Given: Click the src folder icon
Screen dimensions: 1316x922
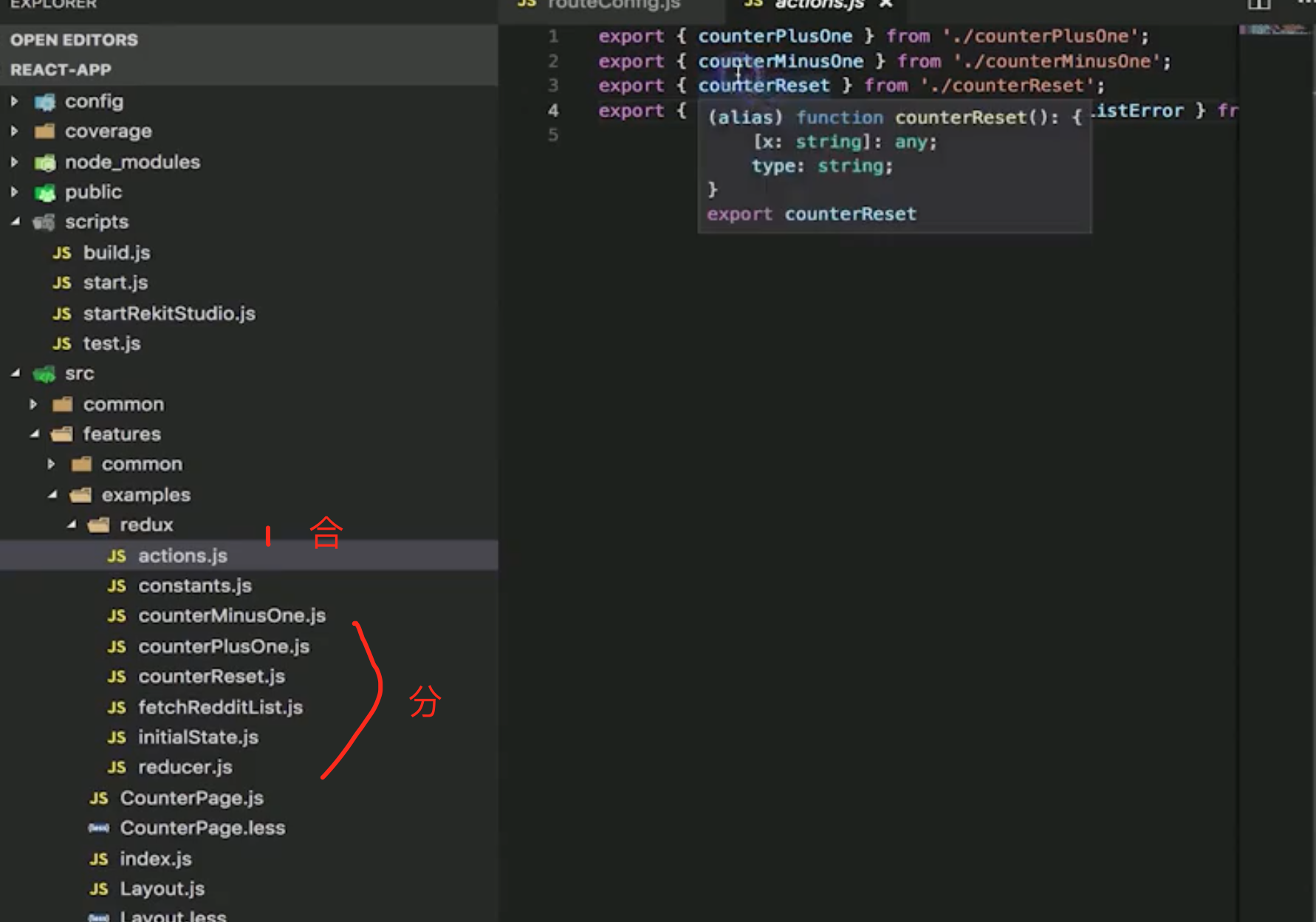Looking at the screenshot, I should [44, 375].
